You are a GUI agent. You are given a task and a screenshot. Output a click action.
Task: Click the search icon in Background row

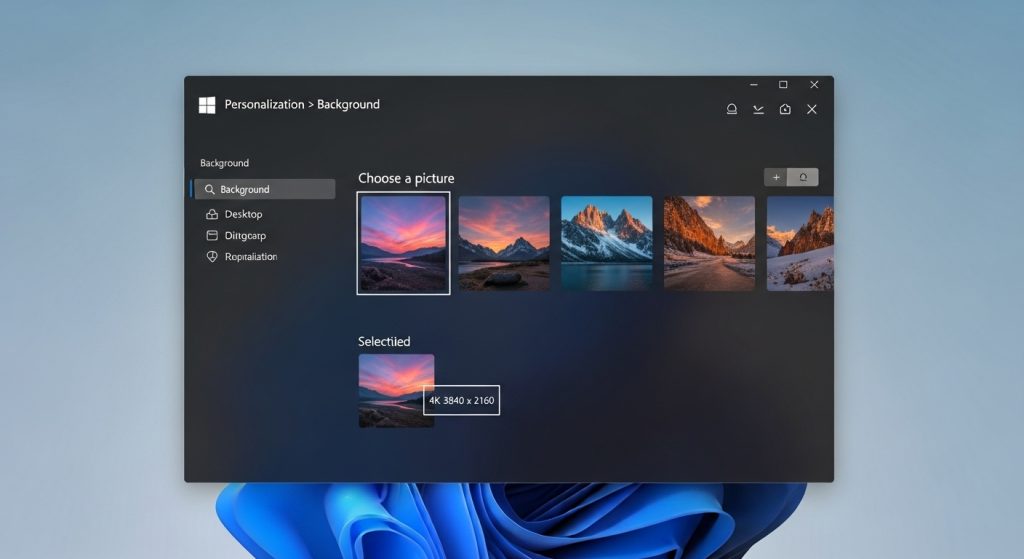(x=210, y=189)
